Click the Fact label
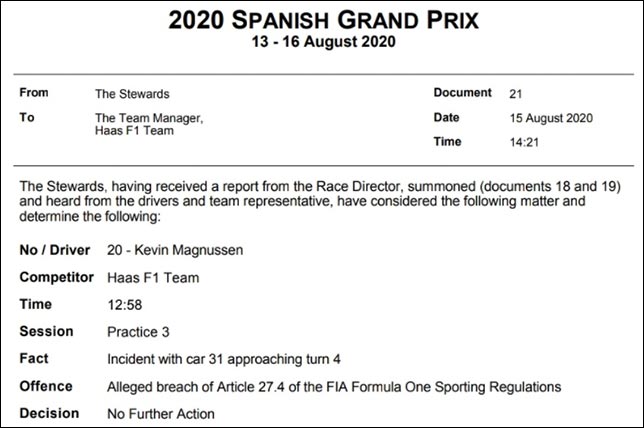This screenshot has height=428, width=644. [x=34, y=358]
